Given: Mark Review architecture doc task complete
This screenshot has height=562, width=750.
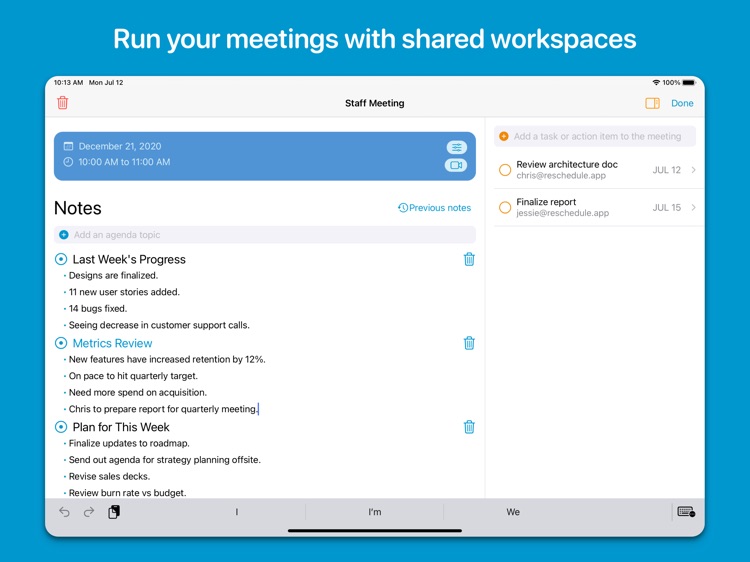Looking at the screenshot, I should (505, 170).
